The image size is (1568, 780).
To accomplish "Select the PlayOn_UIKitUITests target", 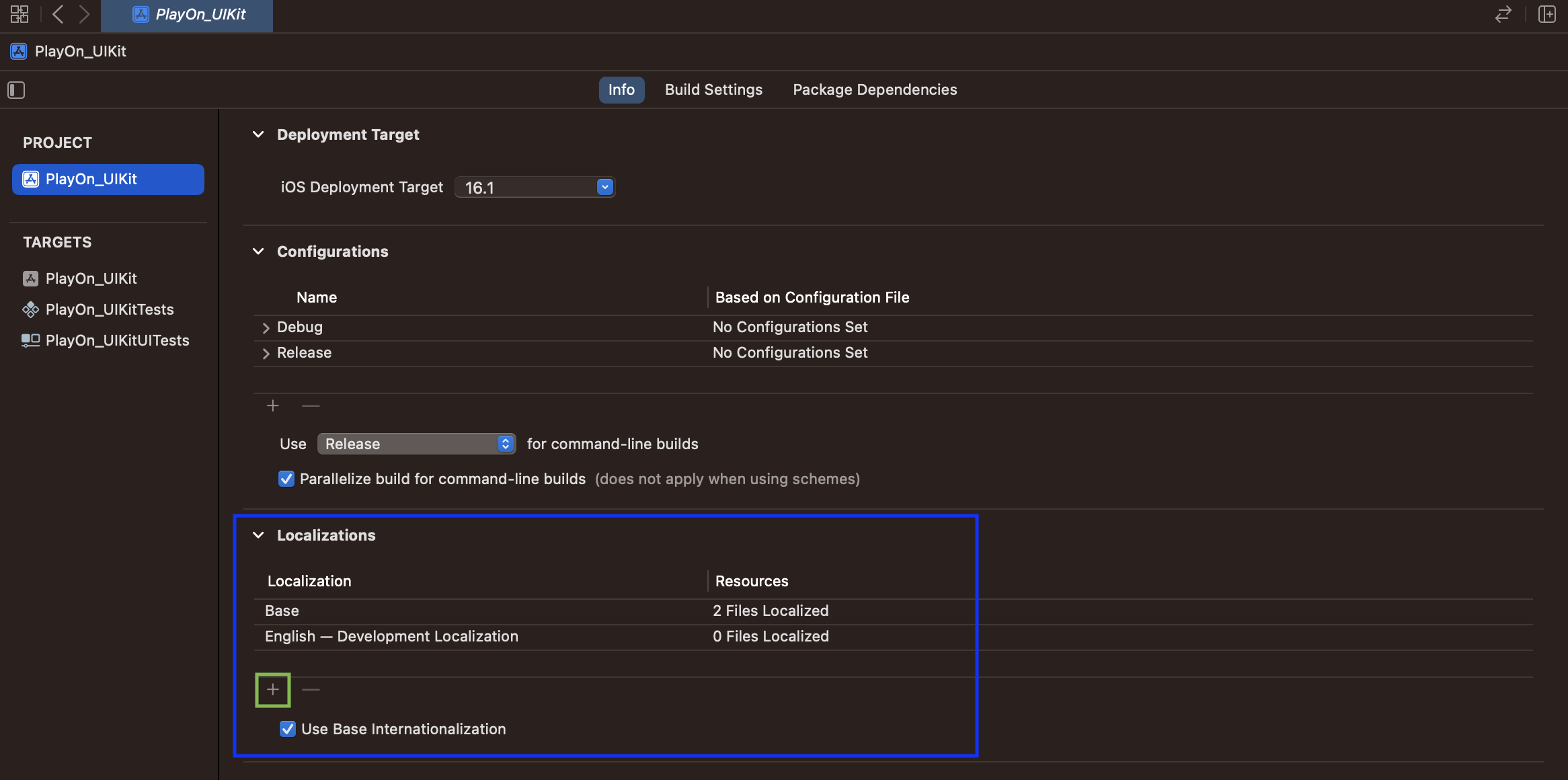I will click(x=117, y=341).
